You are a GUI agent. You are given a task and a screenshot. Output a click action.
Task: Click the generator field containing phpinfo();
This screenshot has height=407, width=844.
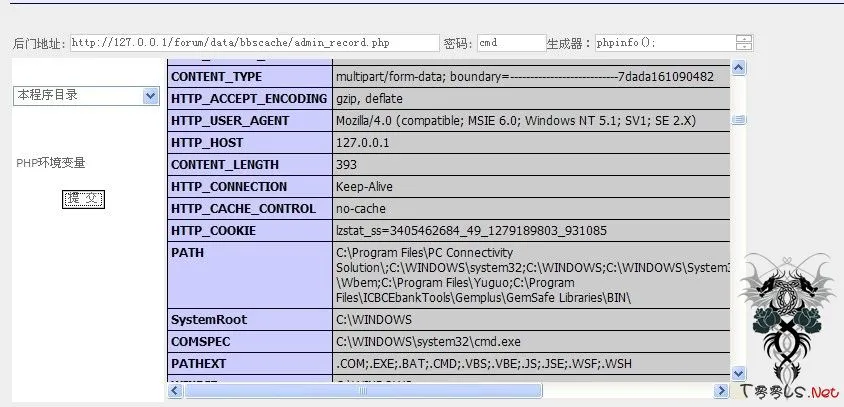[x=665, y=43]
